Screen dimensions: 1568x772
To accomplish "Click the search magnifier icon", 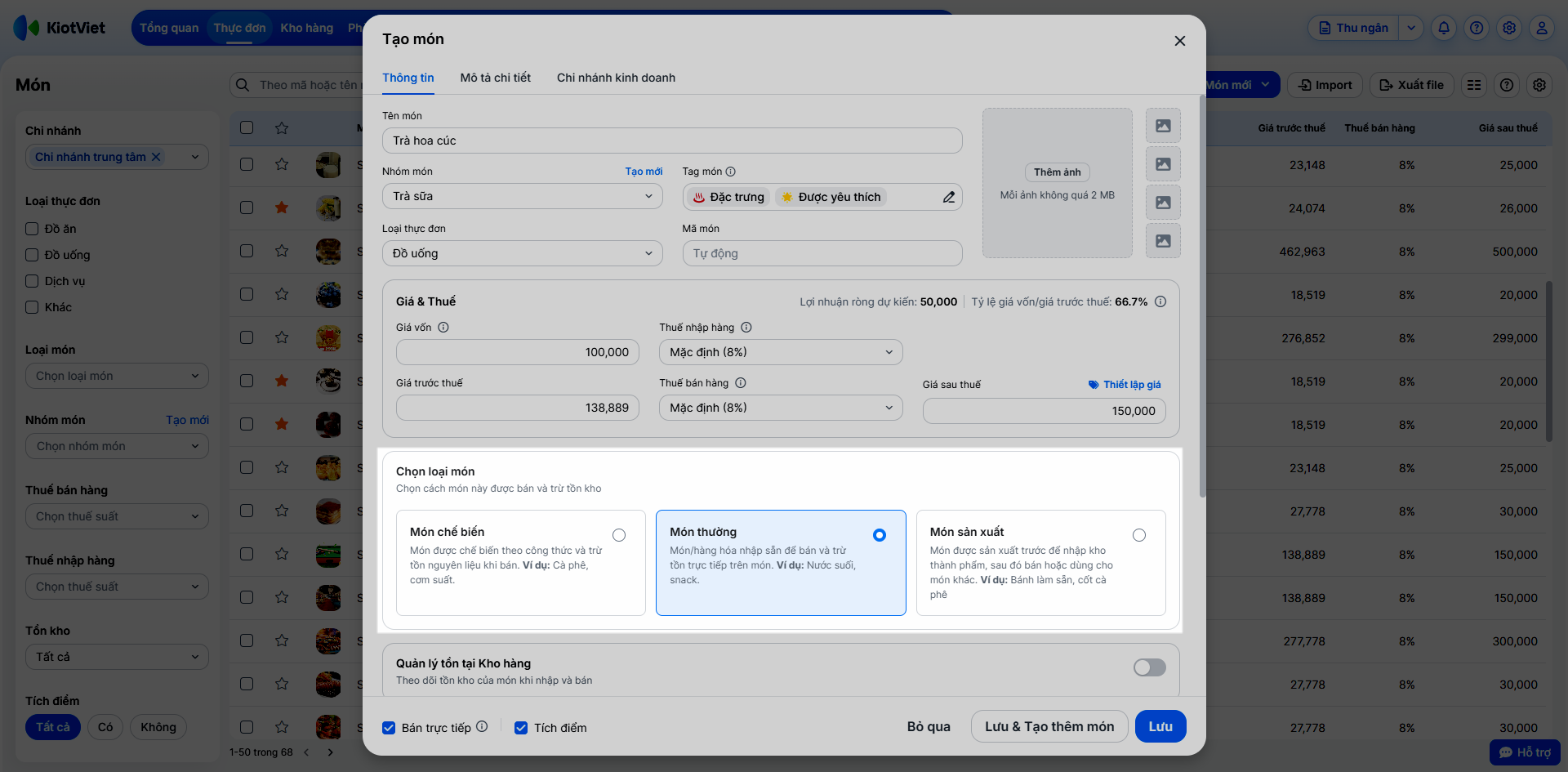I will point(243,85).
